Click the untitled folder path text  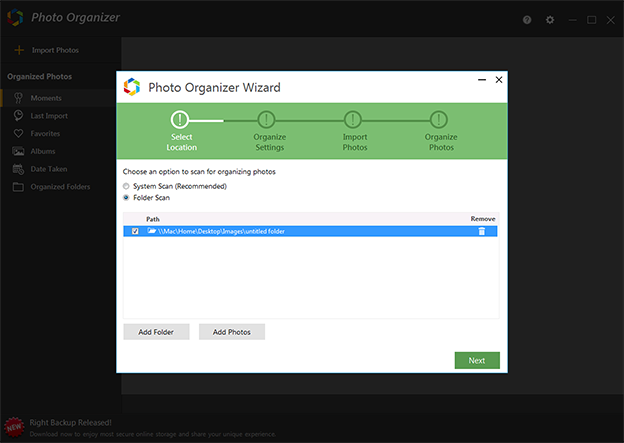pos(221,231)
